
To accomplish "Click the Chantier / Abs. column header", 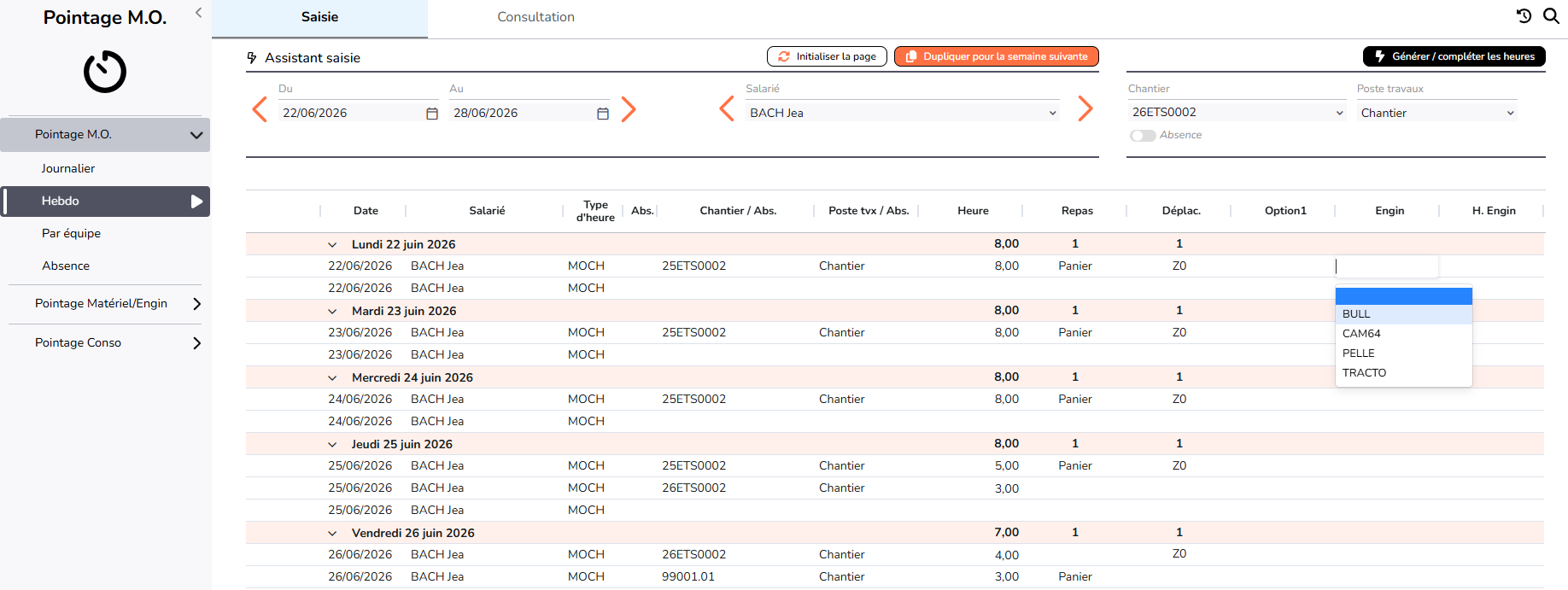I will click(738, 211).
